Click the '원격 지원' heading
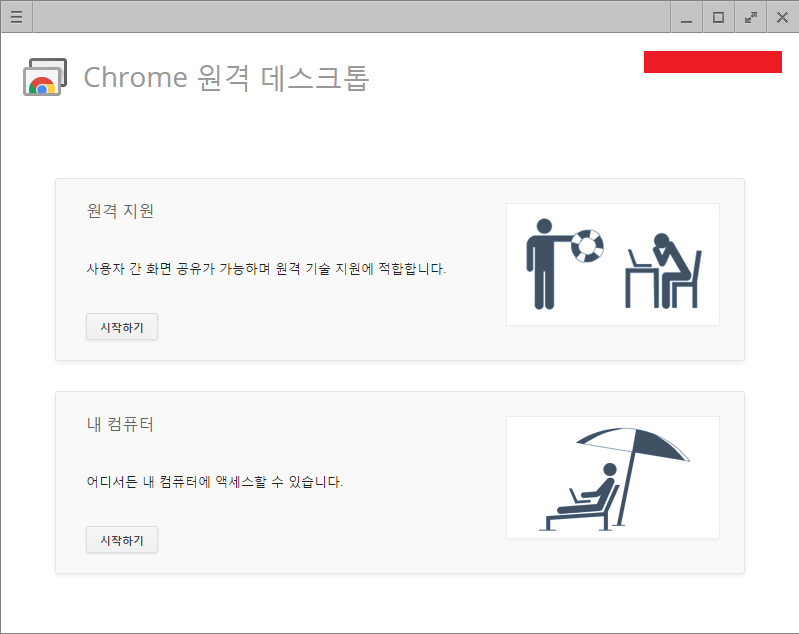 click(120, 210)
